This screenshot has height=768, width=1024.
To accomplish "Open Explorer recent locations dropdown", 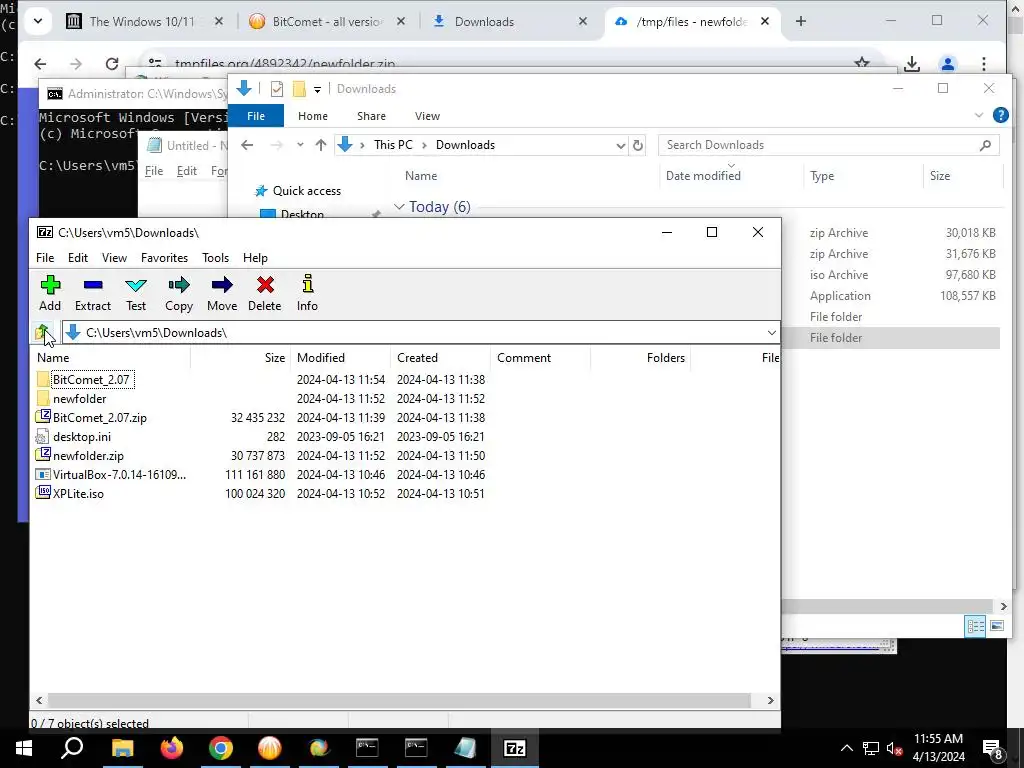I will (300, 145).
